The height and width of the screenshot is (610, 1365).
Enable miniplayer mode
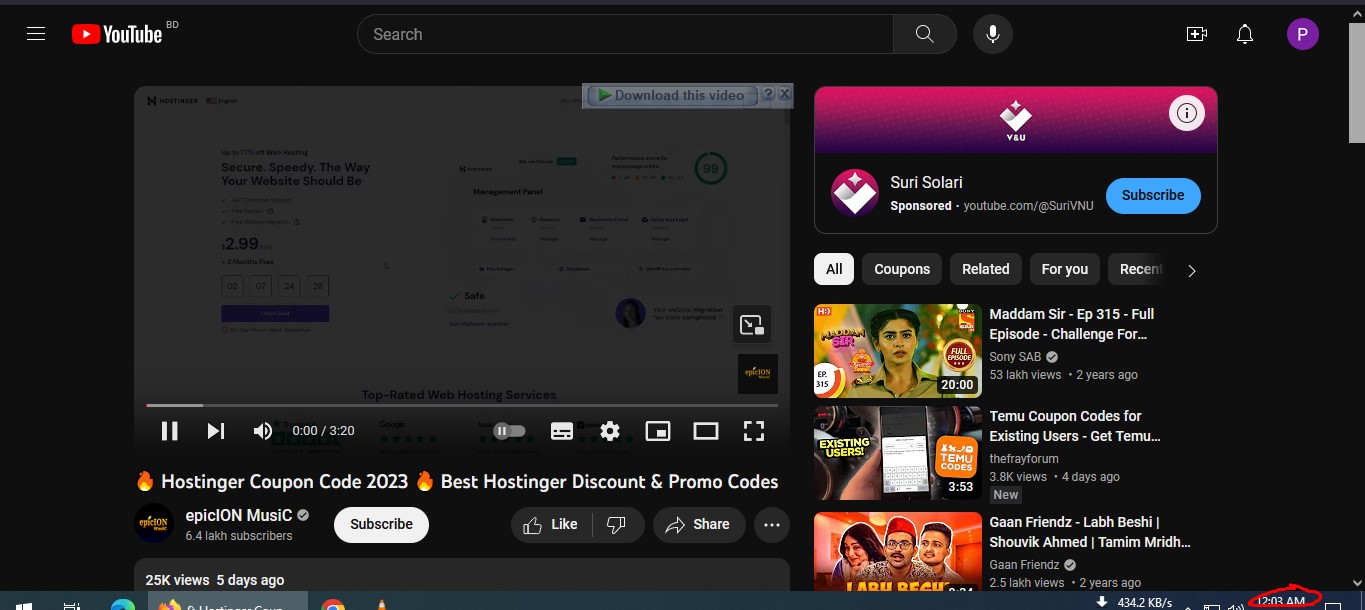pos(658,431)
